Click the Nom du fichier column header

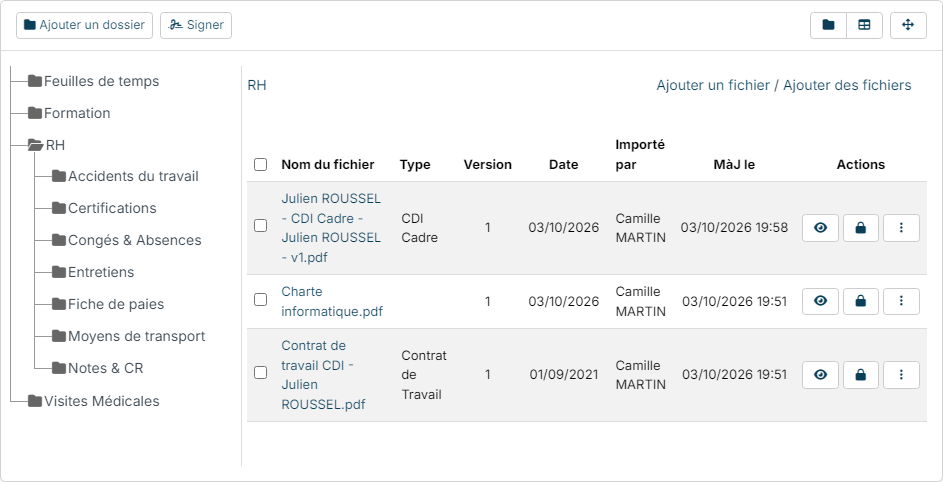click(x=328, y=164)
